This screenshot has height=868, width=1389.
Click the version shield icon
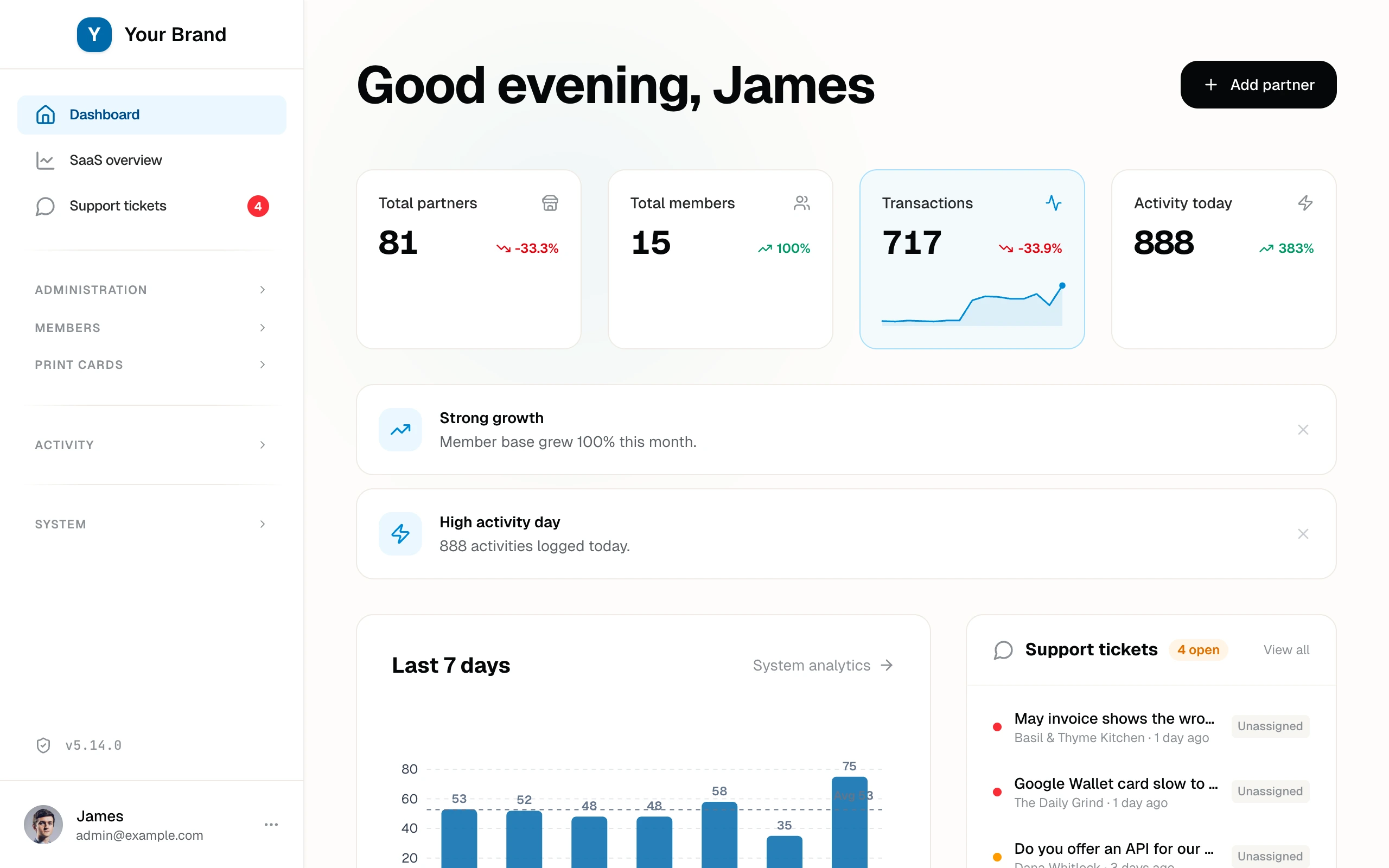[43, 745]
